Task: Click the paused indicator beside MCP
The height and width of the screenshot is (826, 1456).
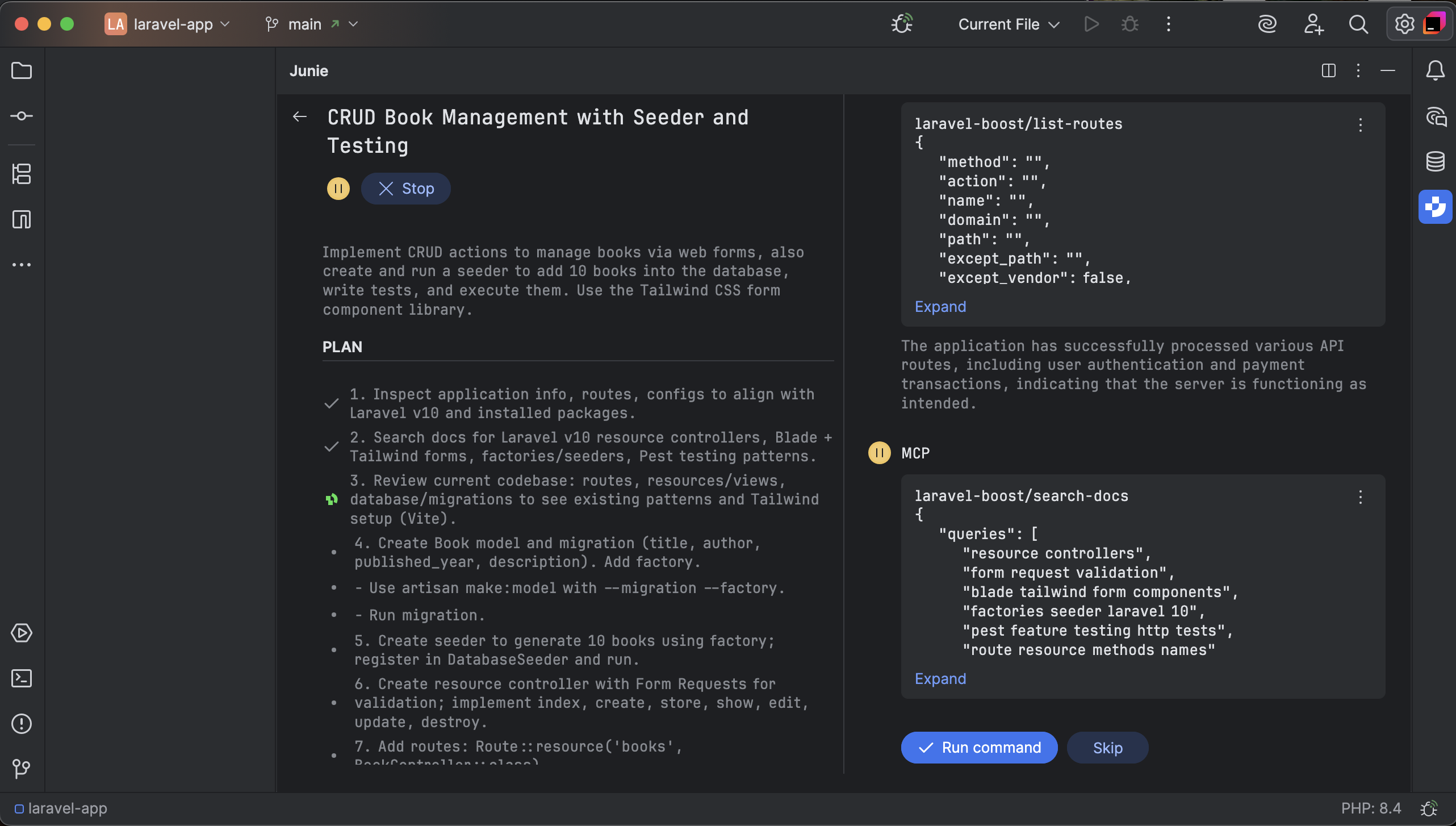Action: coord(879,453)
